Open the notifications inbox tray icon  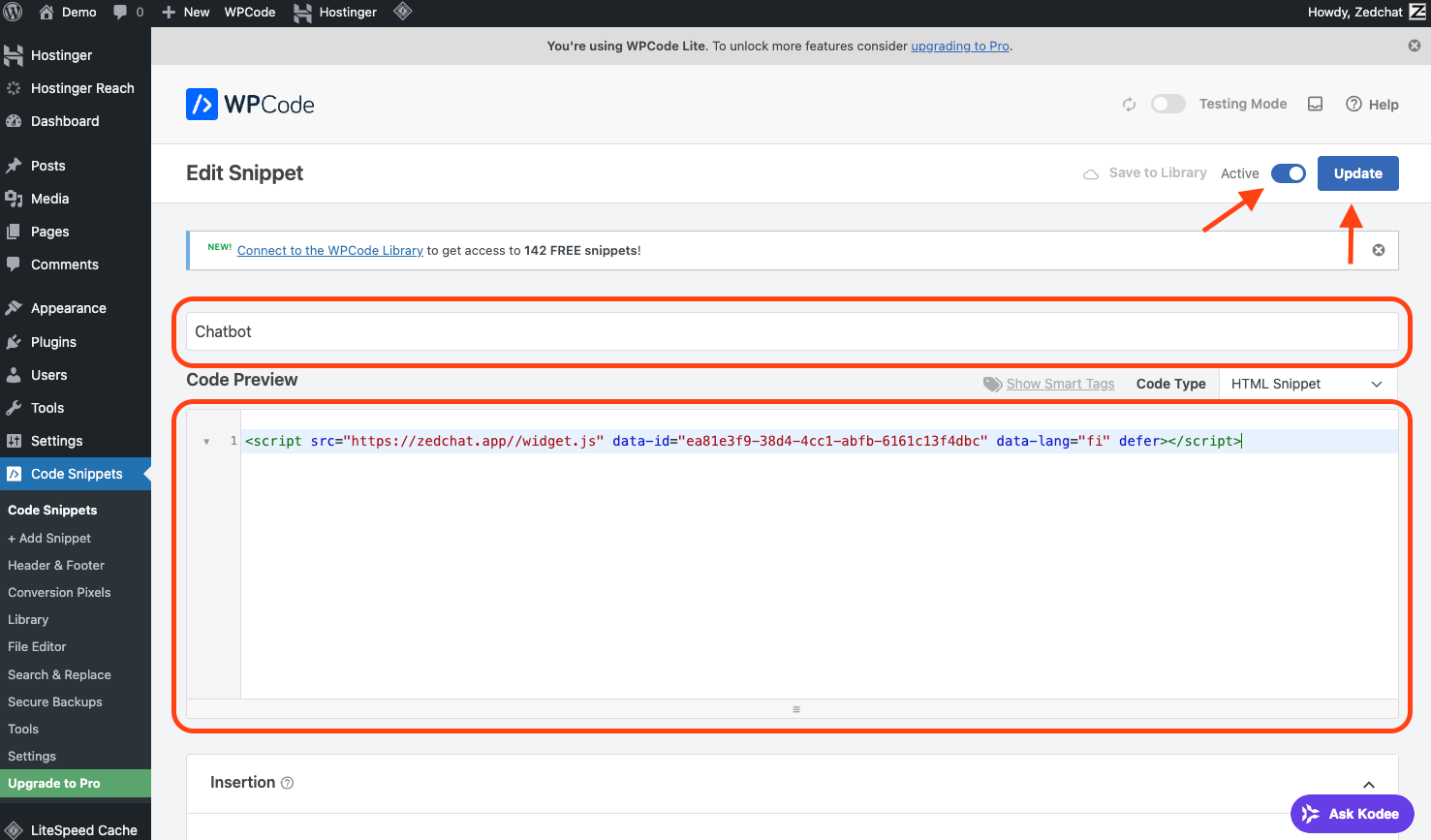(1315, 104)
